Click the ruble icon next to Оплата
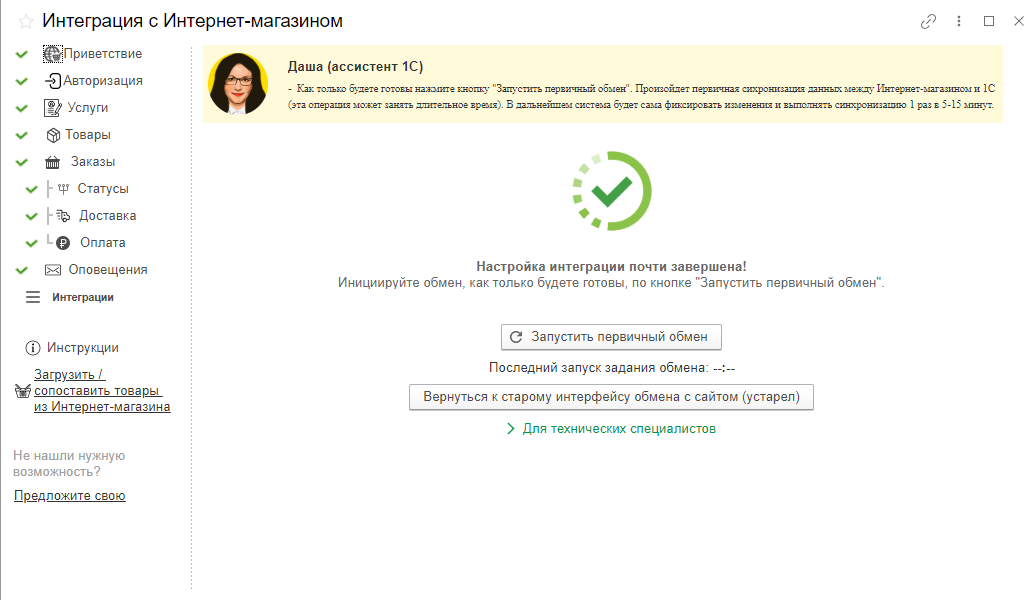The image size is (1034, 600). (63, 243)
